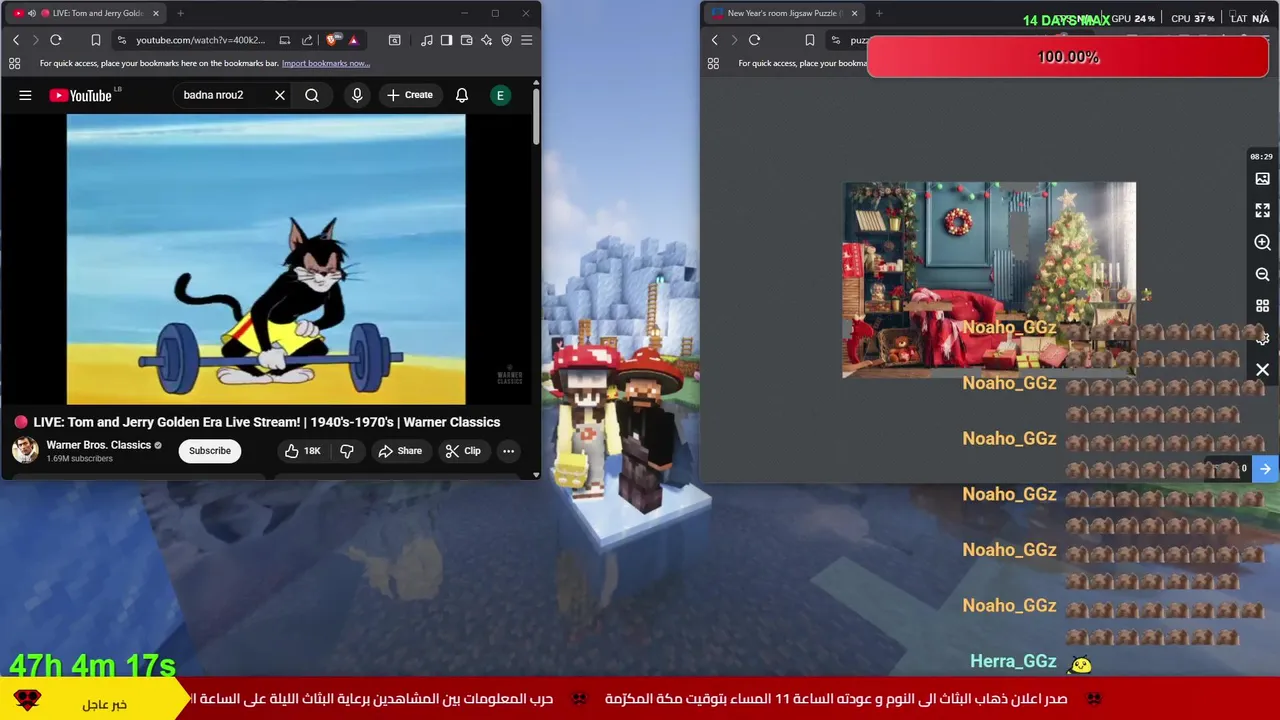
Task: Open YouTube notifications bell
Action: [x=462, y=95]
